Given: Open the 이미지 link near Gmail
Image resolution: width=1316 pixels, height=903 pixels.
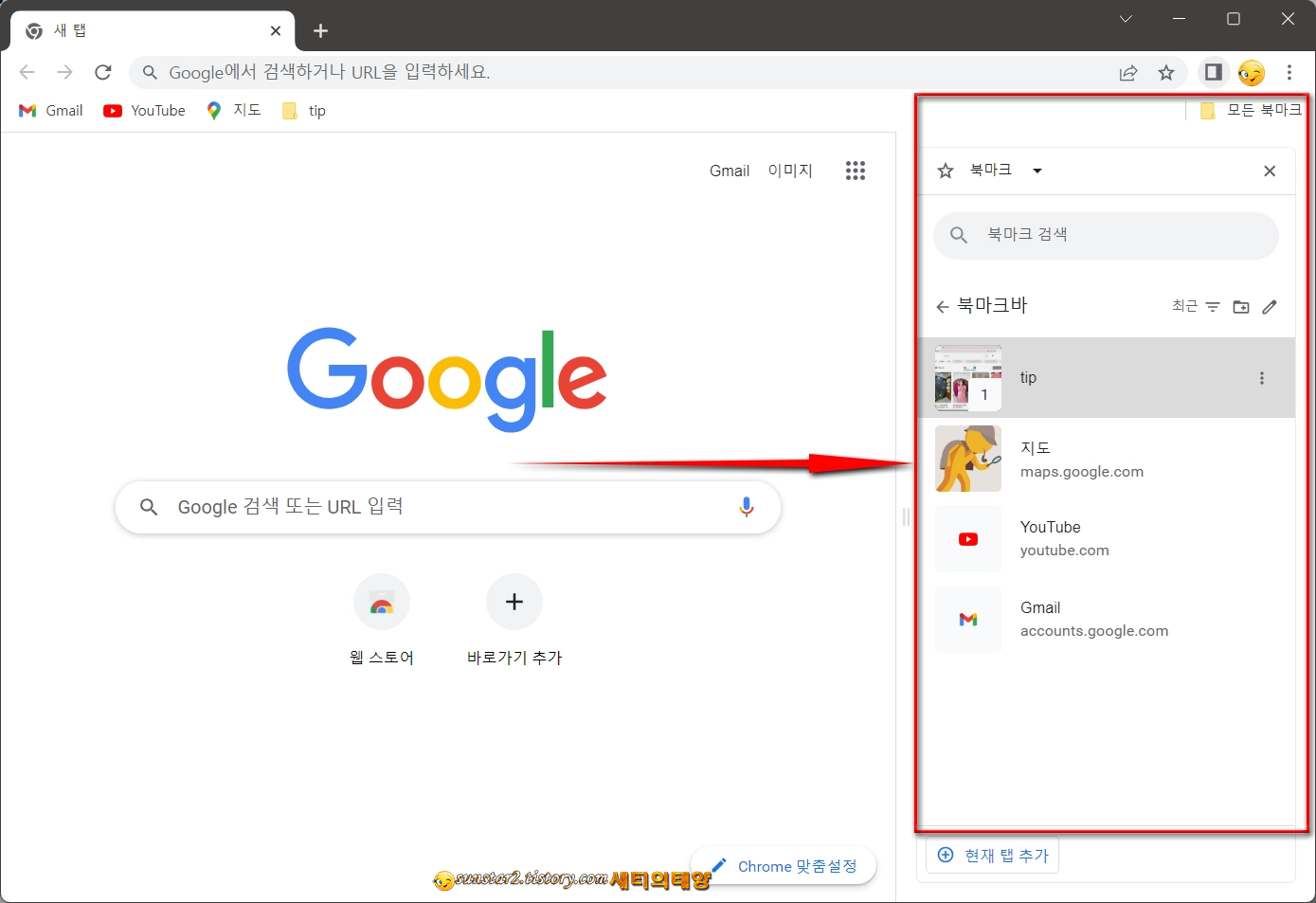Looking at the screenshot, I should pyautogui.click(x=790, y=171).
